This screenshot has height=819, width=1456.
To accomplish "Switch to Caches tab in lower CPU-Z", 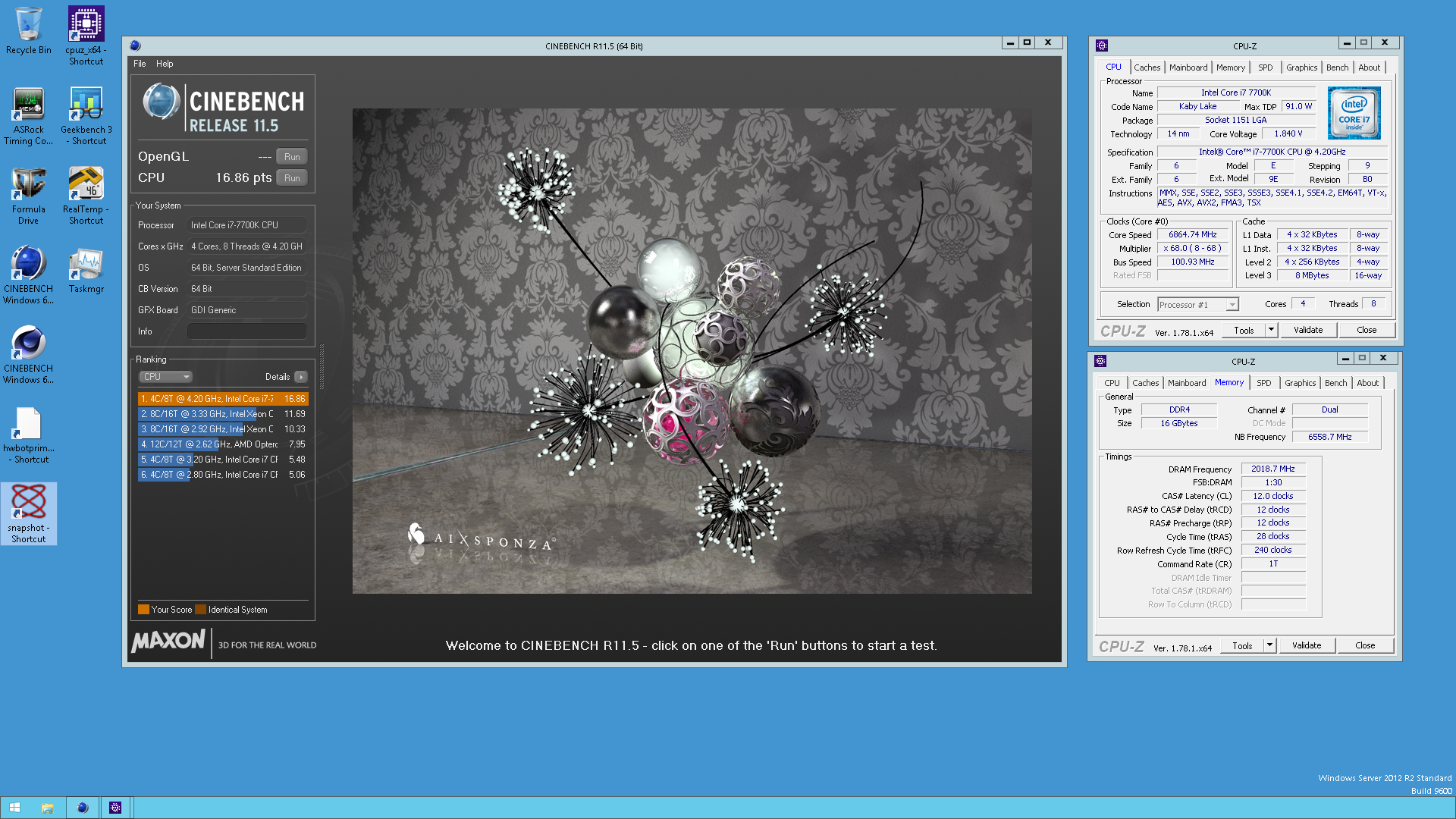I will click(x=1145, y=383).
